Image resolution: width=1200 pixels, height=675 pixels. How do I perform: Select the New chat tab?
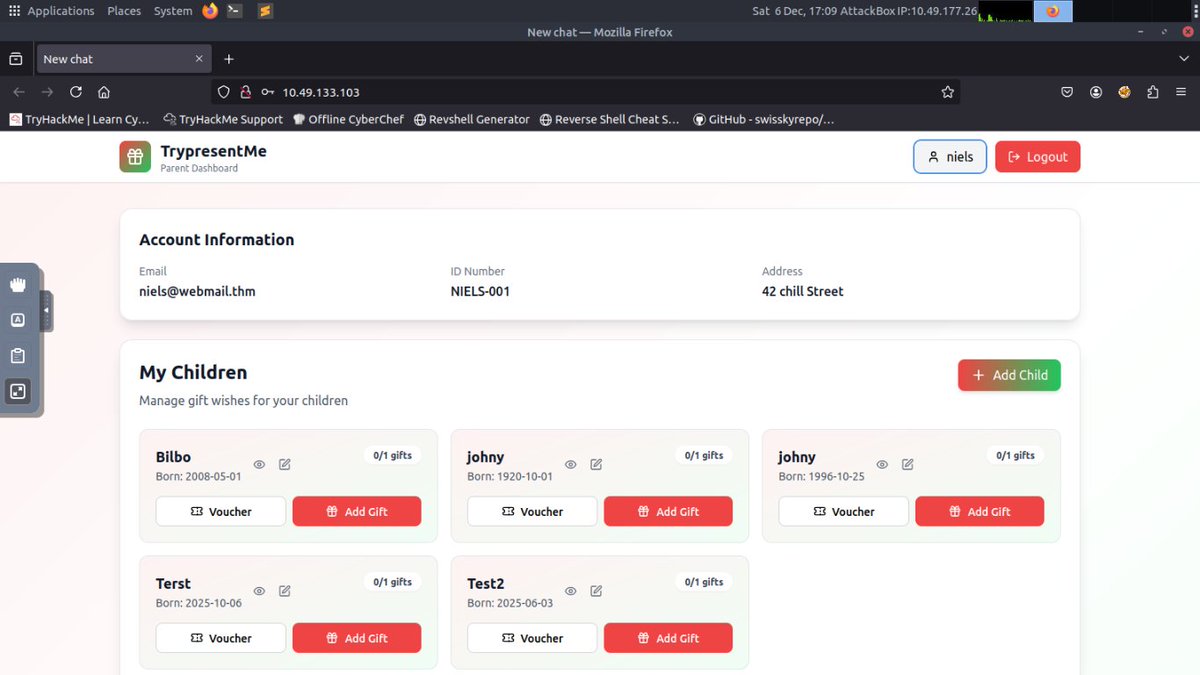point(123,59)
